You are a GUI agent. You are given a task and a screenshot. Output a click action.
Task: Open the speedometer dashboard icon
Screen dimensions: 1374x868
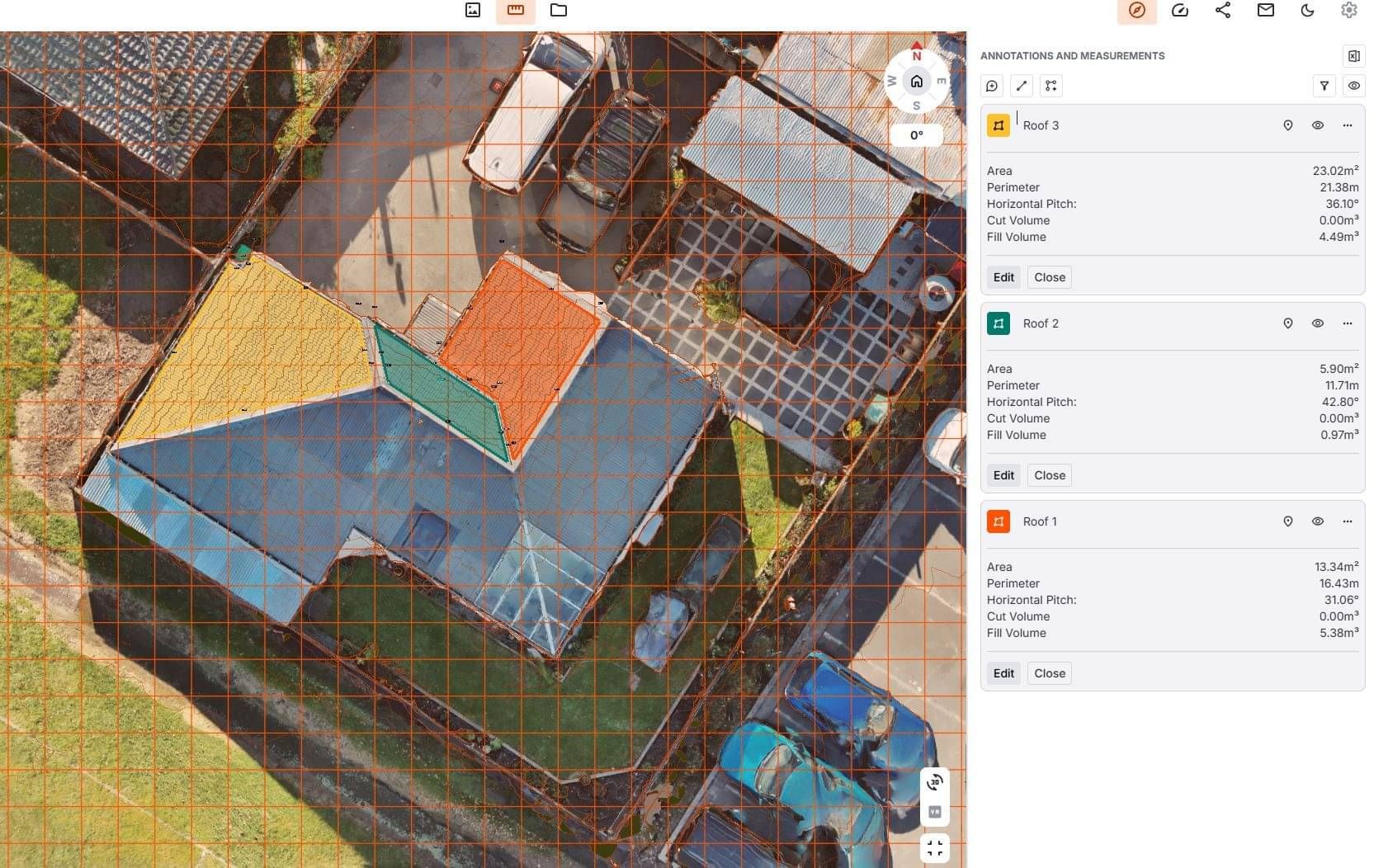[x=1180, y=10]
